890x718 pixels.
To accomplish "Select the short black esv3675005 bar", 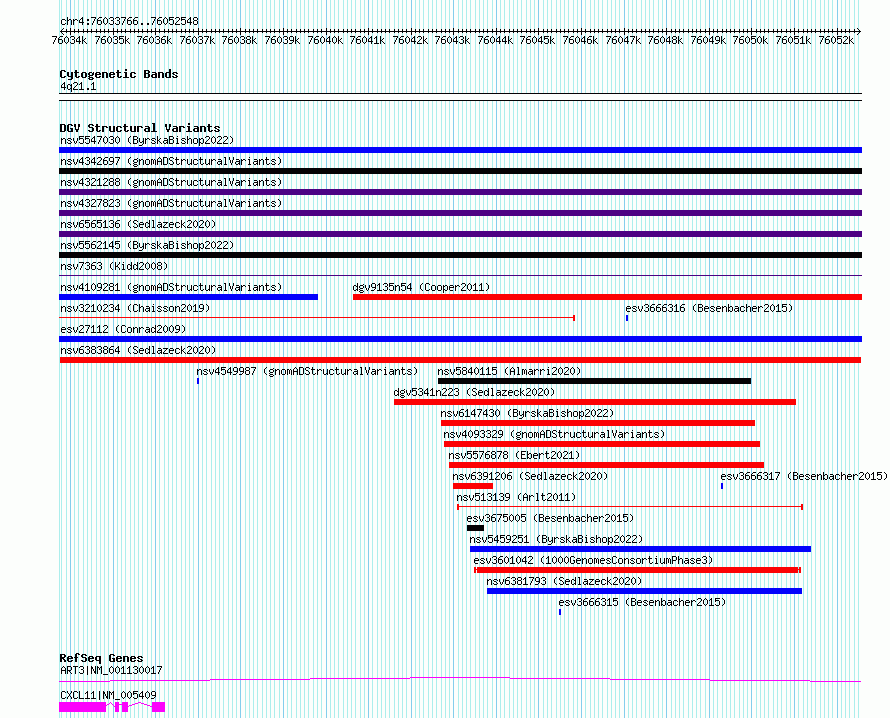I will pyautogui.click(x=475, y=528).
